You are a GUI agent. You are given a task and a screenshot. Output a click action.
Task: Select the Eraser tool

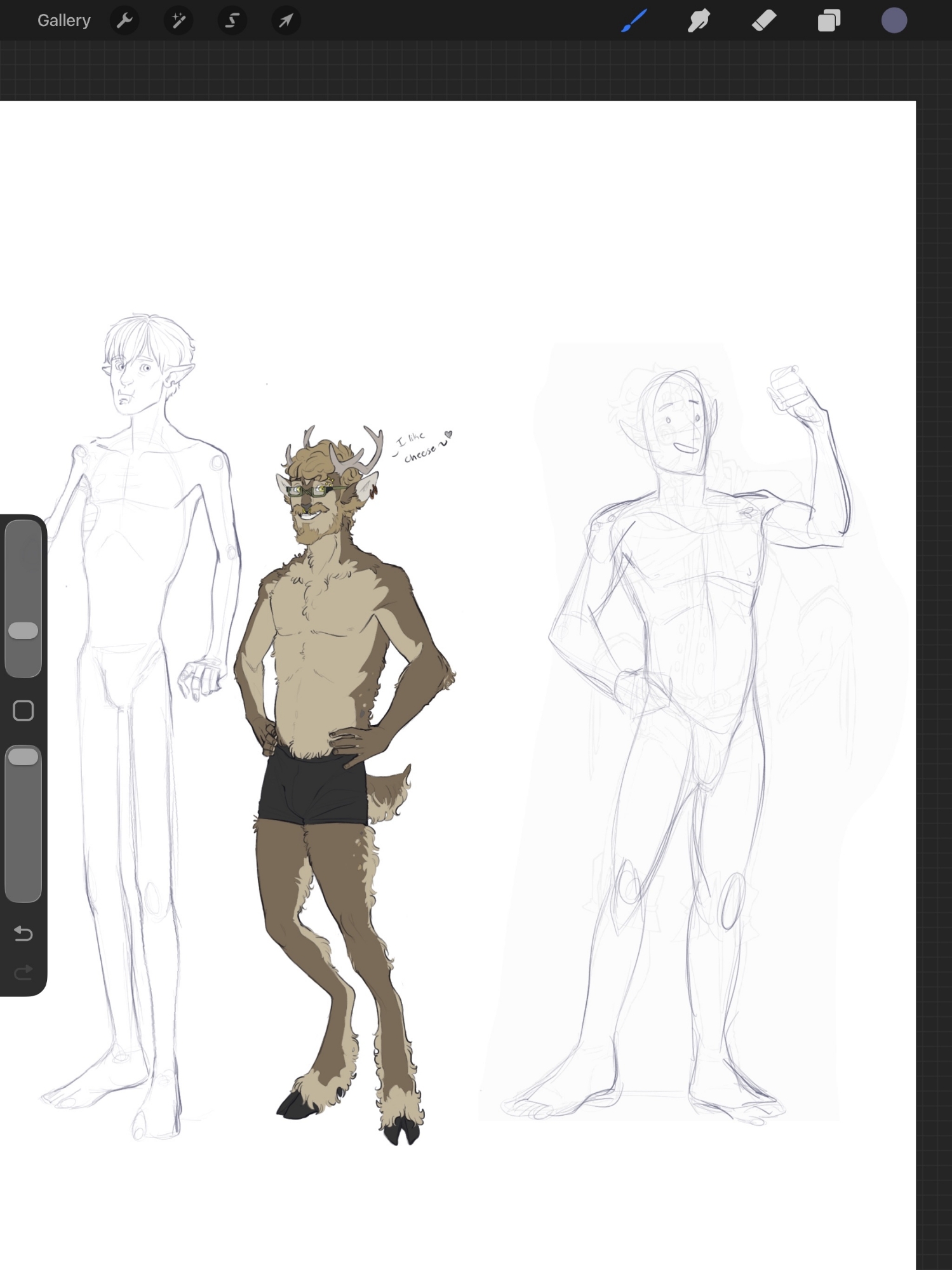coord(764,20)
